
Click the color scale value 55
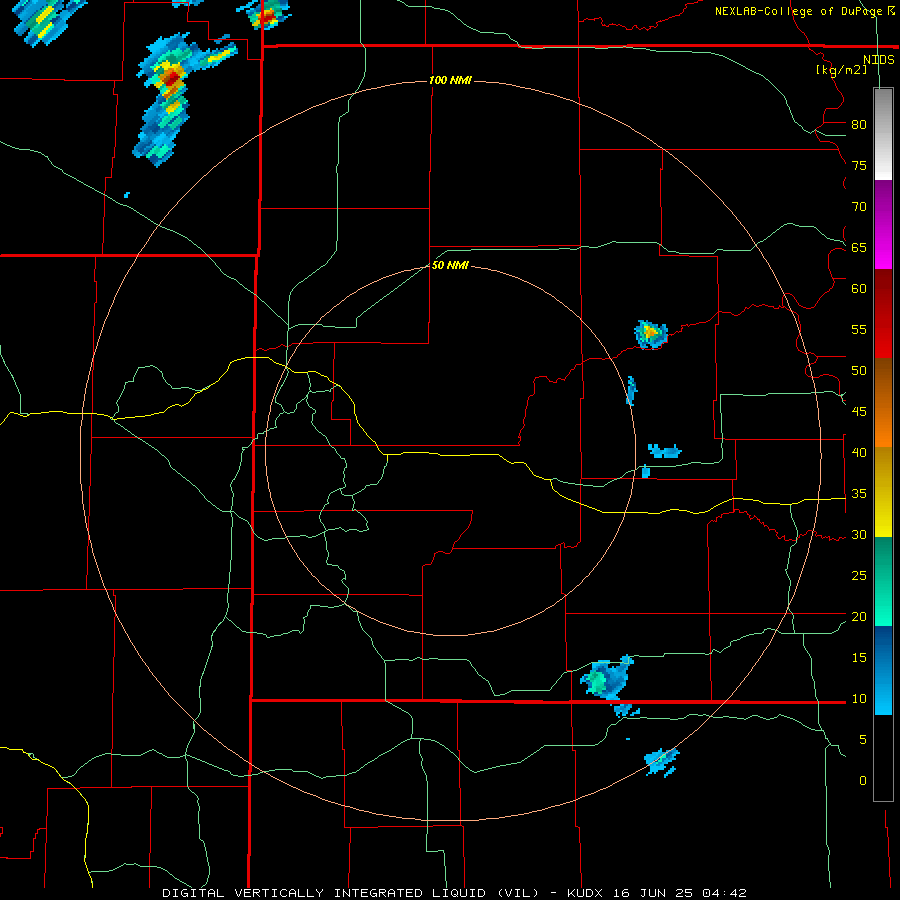(x=859, y=329)
